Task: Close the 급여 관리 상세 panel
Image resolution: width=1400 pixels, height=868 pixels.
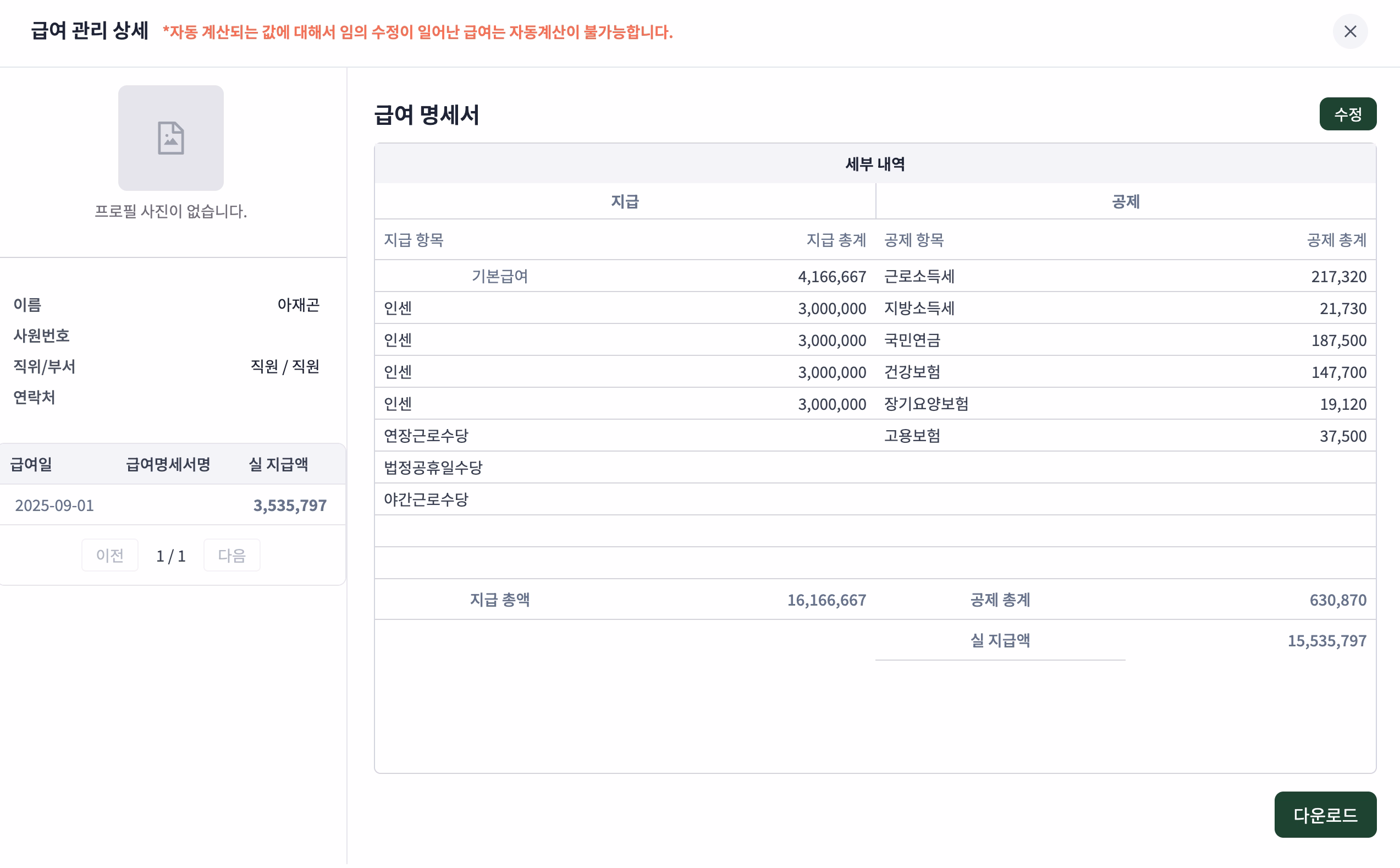Action: coord(1349,32)
